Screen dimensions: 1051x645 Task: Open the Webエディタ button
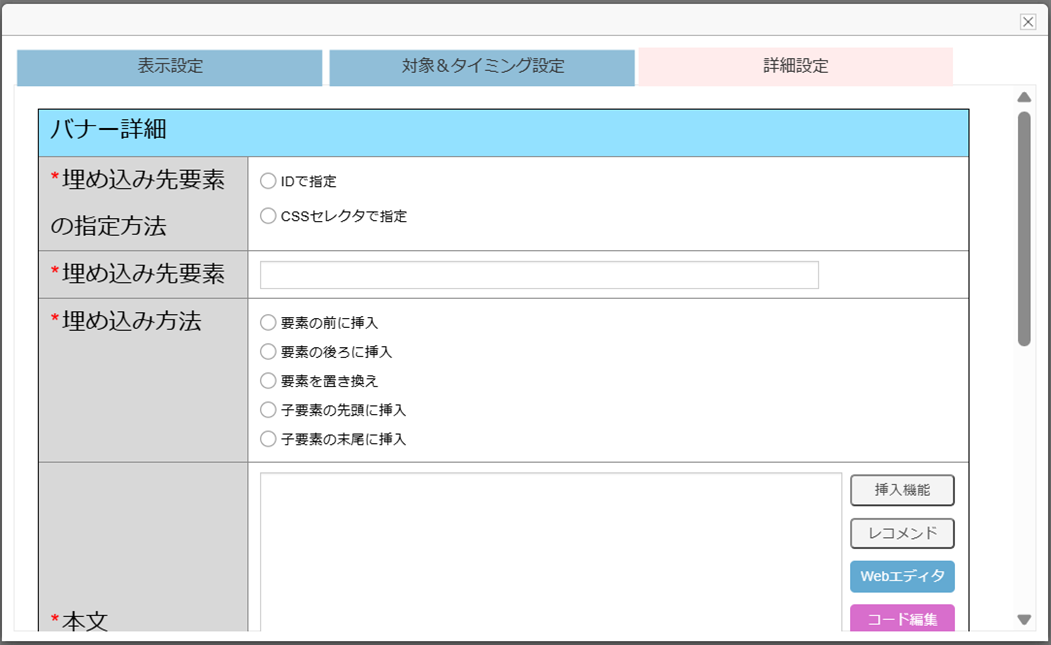pyautogui.click(x=902, y=577)
